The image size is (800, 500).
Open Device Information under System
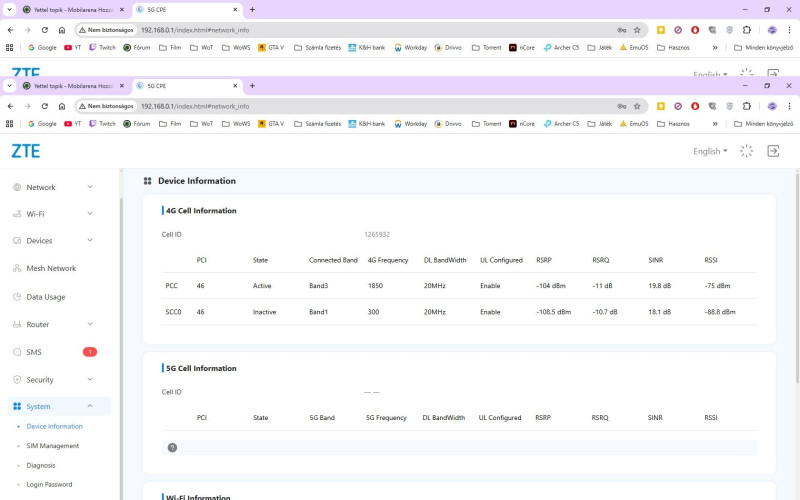tap(54, 426)
